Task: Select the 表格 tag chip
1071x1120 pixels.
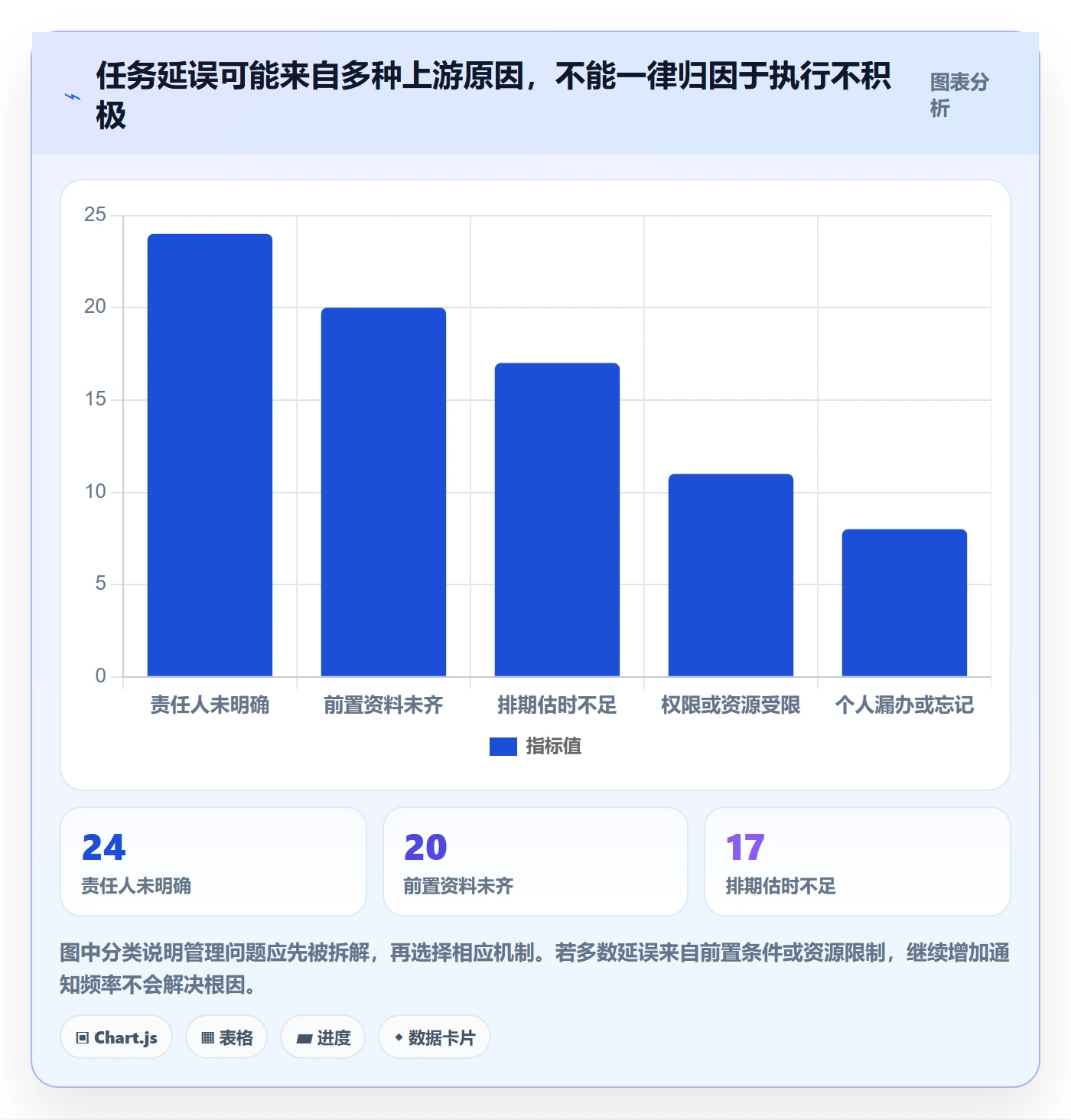Action: tap(226, 1037)
